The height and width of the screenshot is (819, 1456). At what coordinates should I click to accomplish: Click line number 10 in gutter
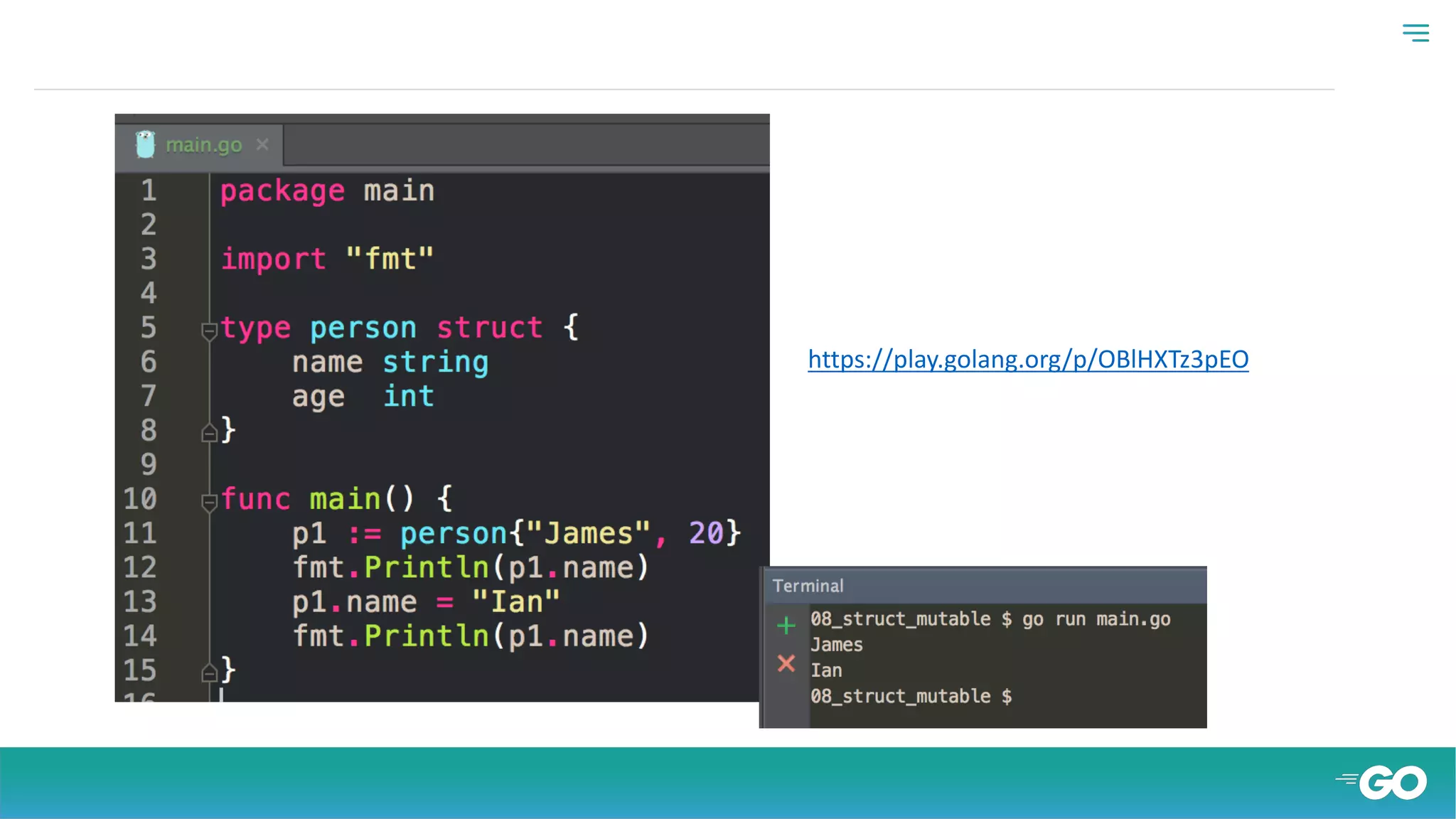coord(139,499)
